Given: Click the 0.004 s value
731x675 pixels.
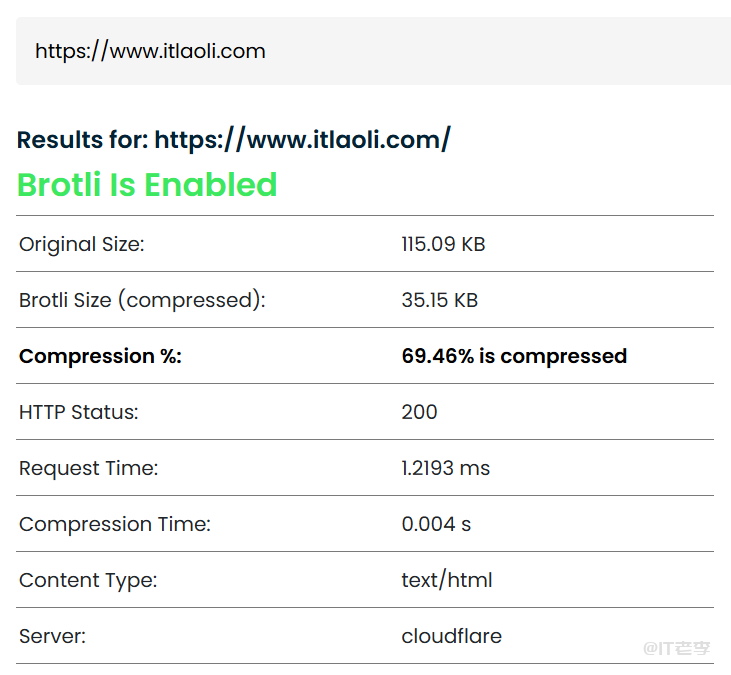Looking at the screenshot, I should tap(436, 524).
